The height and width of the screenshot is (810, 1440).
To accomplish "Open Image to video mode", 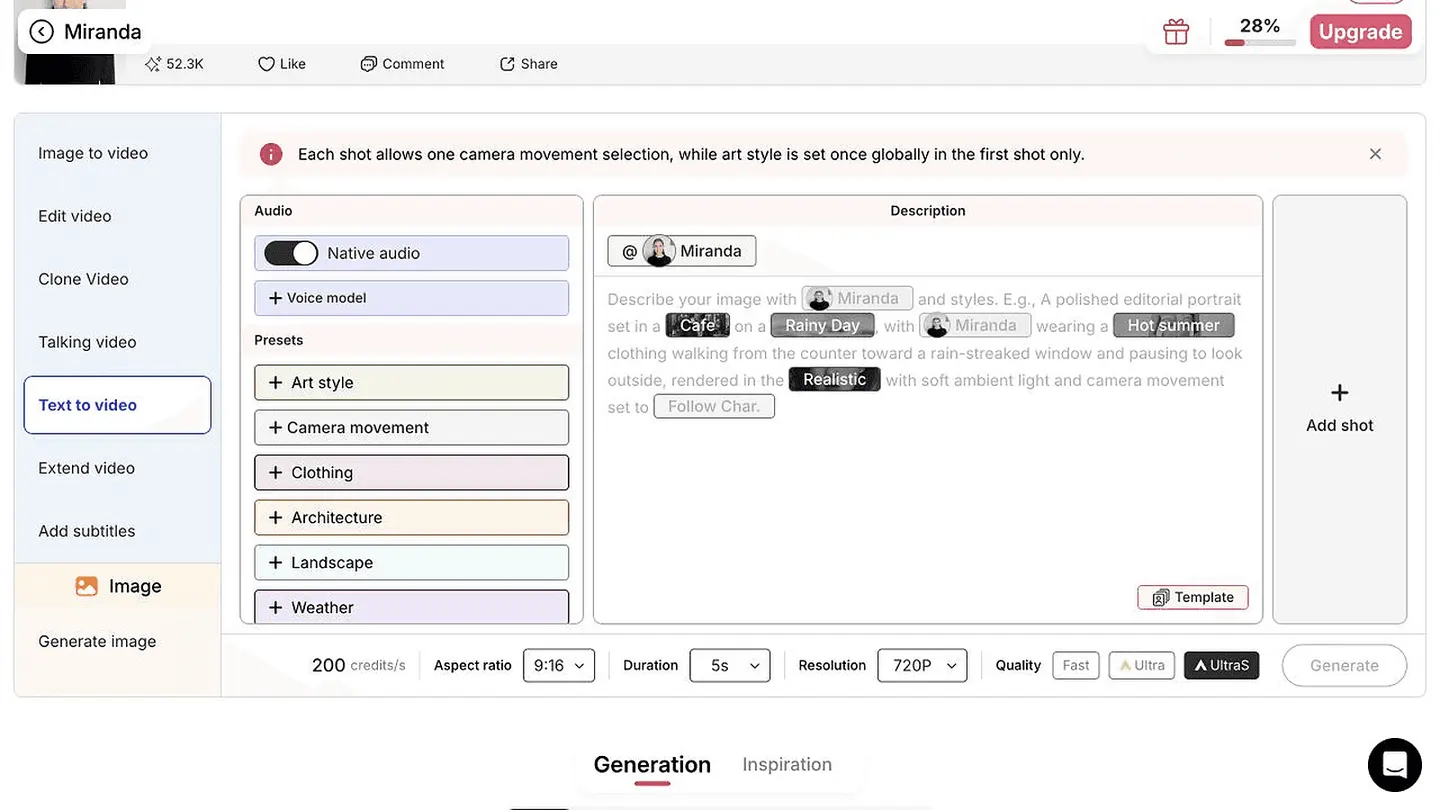I will click(93, 153).
